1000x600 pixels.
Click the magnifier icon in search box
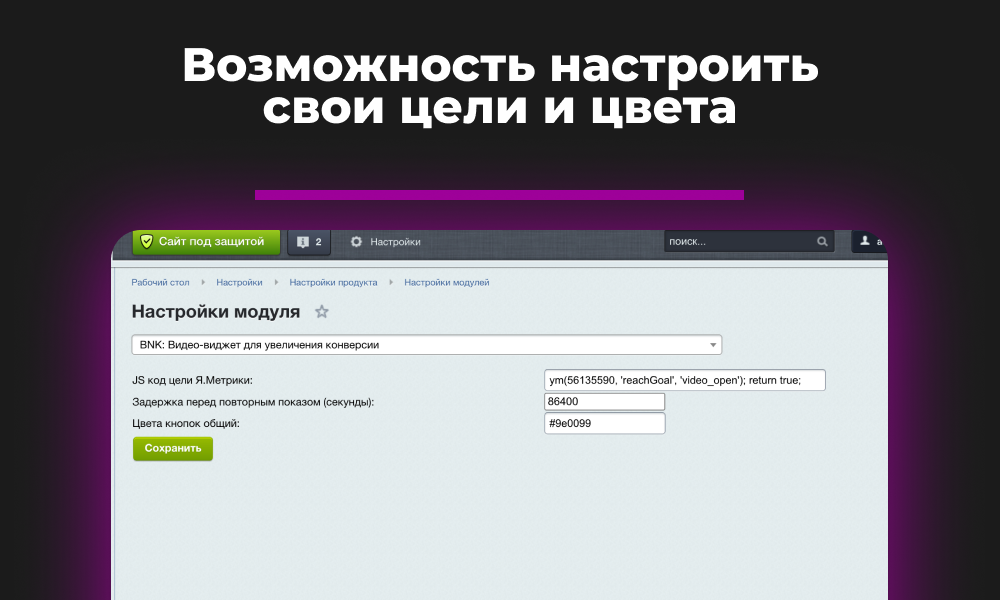pyautogui.click(x=822, y=242)
